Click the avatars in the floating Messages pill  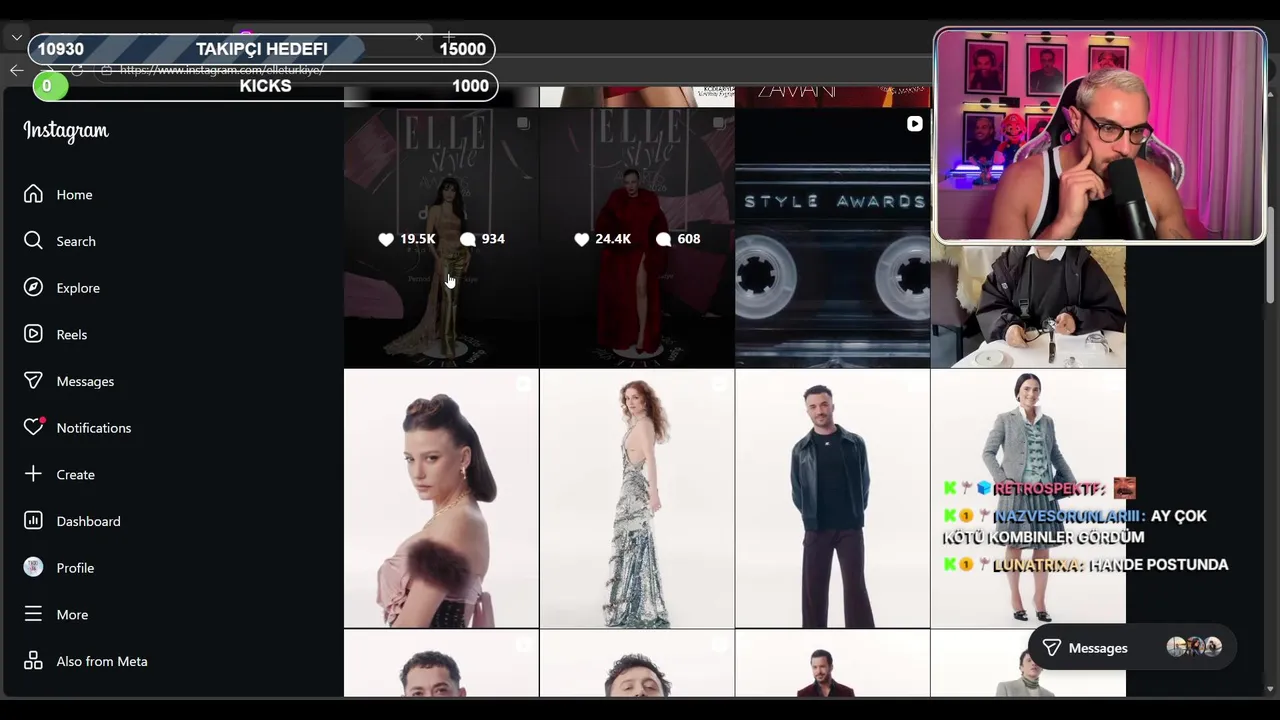point(1194,647)
